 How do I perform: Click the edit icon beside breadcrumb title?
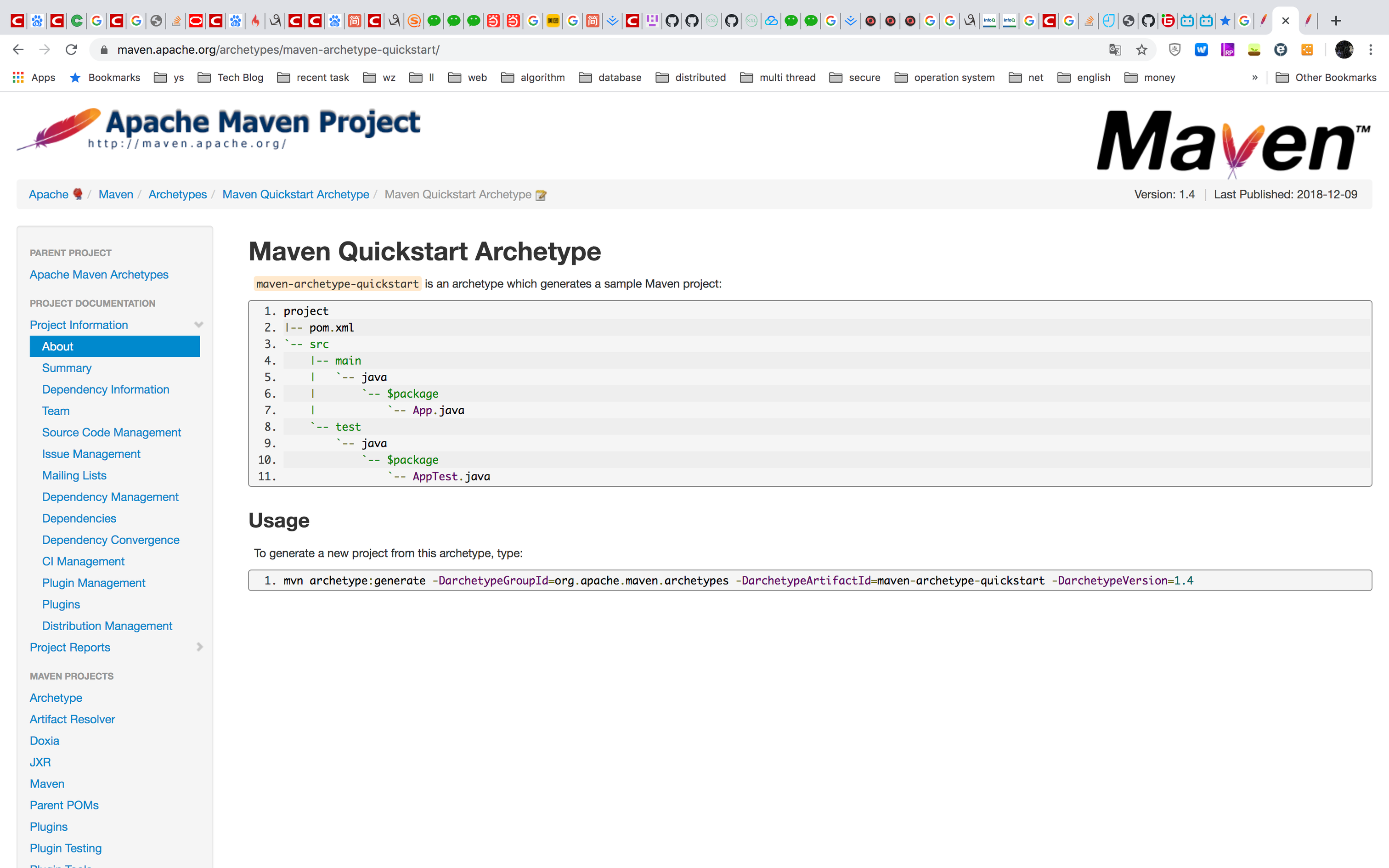point(541,195)
